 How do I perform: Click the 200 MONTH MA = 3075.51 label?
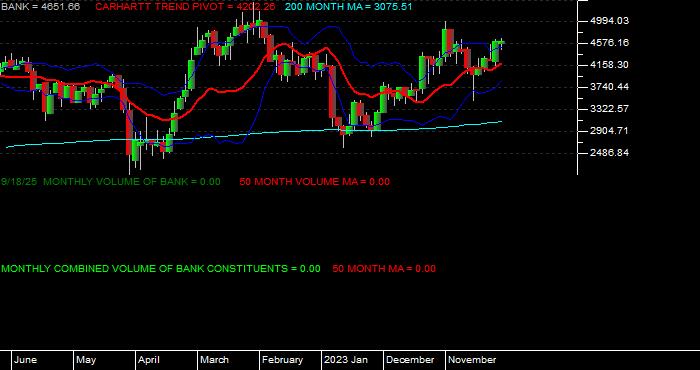(349, 7)
